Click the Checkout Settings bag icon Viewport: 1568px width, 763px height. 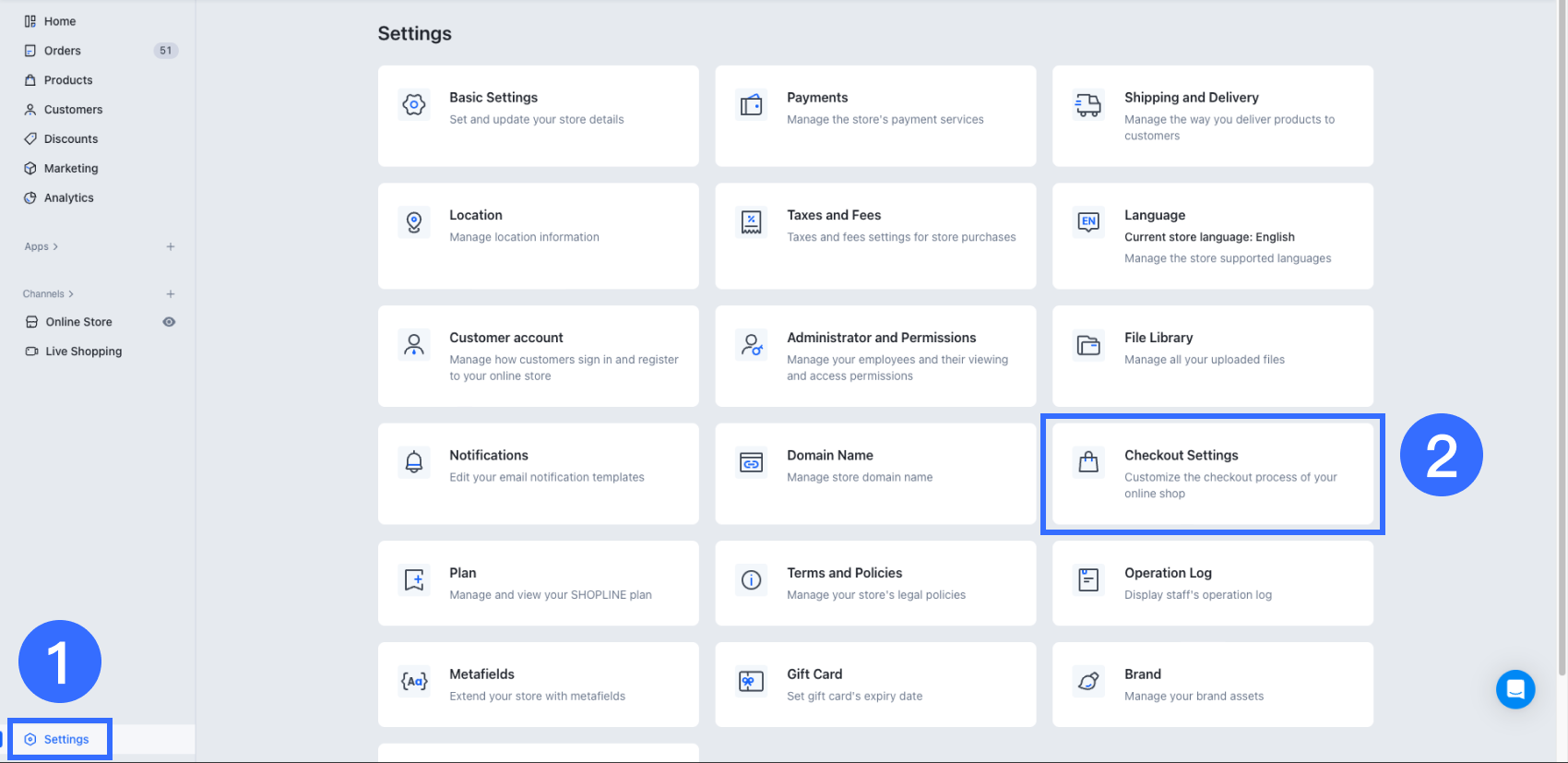[x=1089, y=462]
